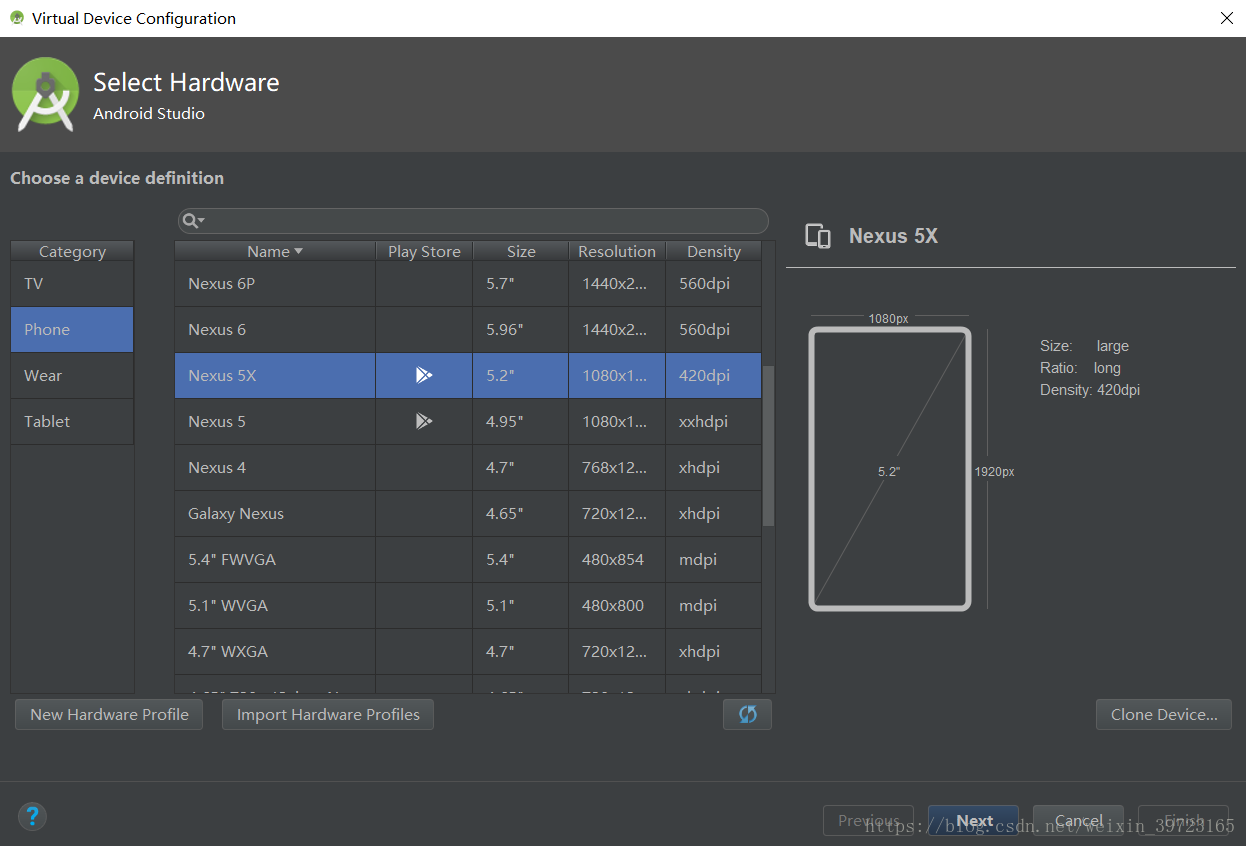Click the device list vertical scrollbar
This screenshot has height=846, width=1246.
coord(768,445)
